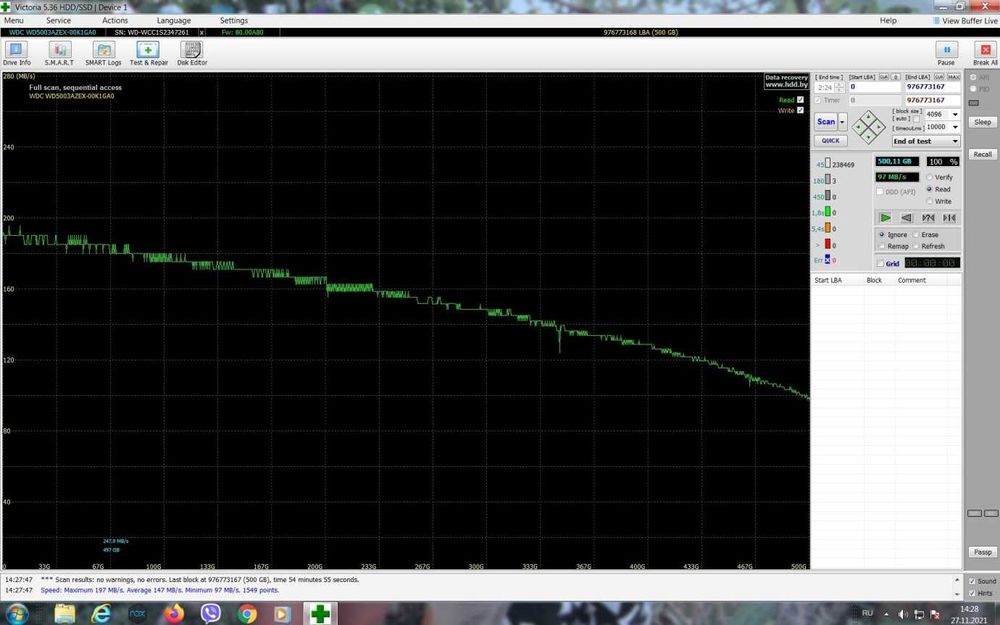Click the Cur button beside Start LBA

pyautogui.click(x=884, y=77)
